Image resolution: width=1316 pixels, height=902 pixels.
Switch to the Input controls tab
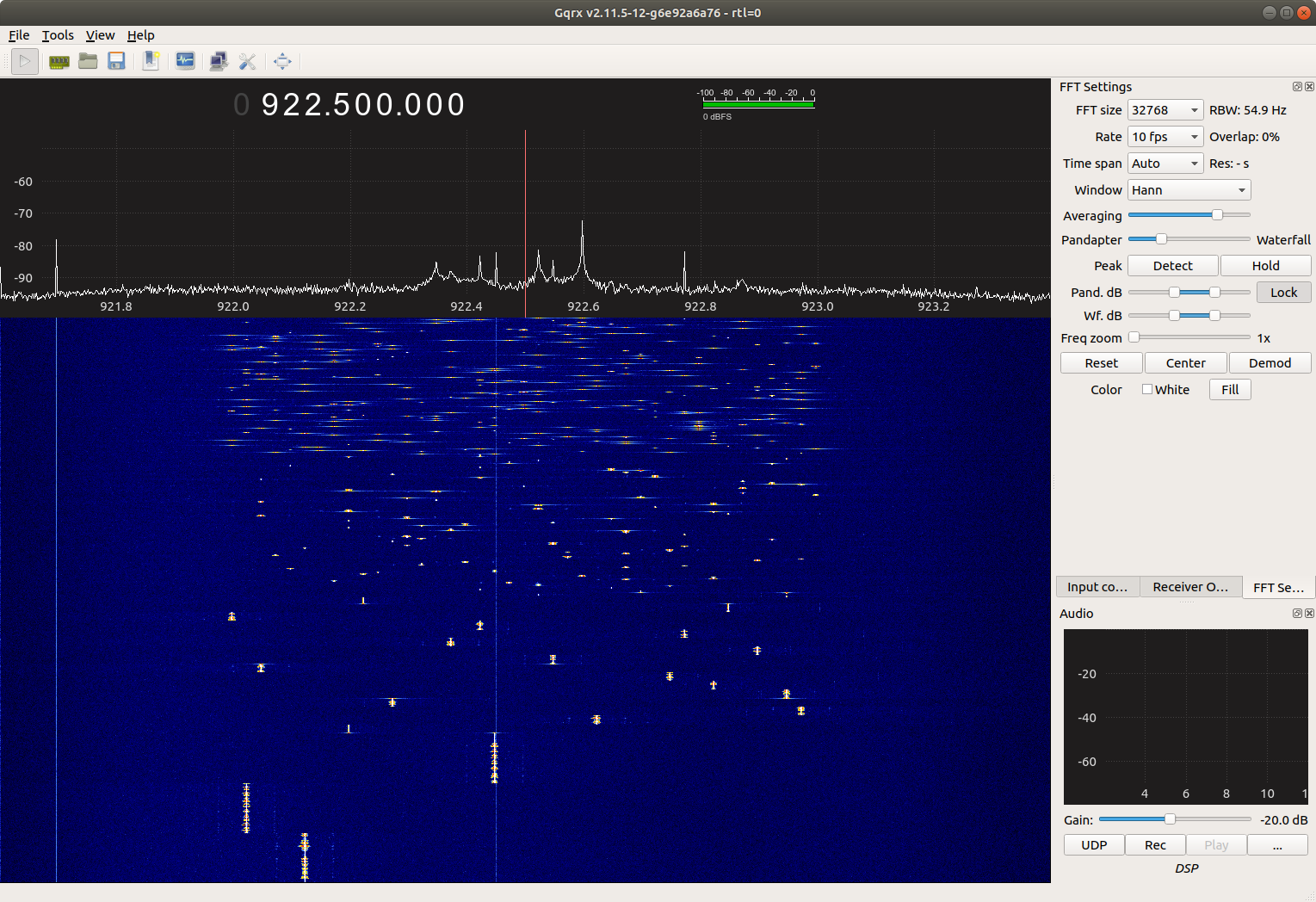pyautogui.click(x=1097, y=586)
